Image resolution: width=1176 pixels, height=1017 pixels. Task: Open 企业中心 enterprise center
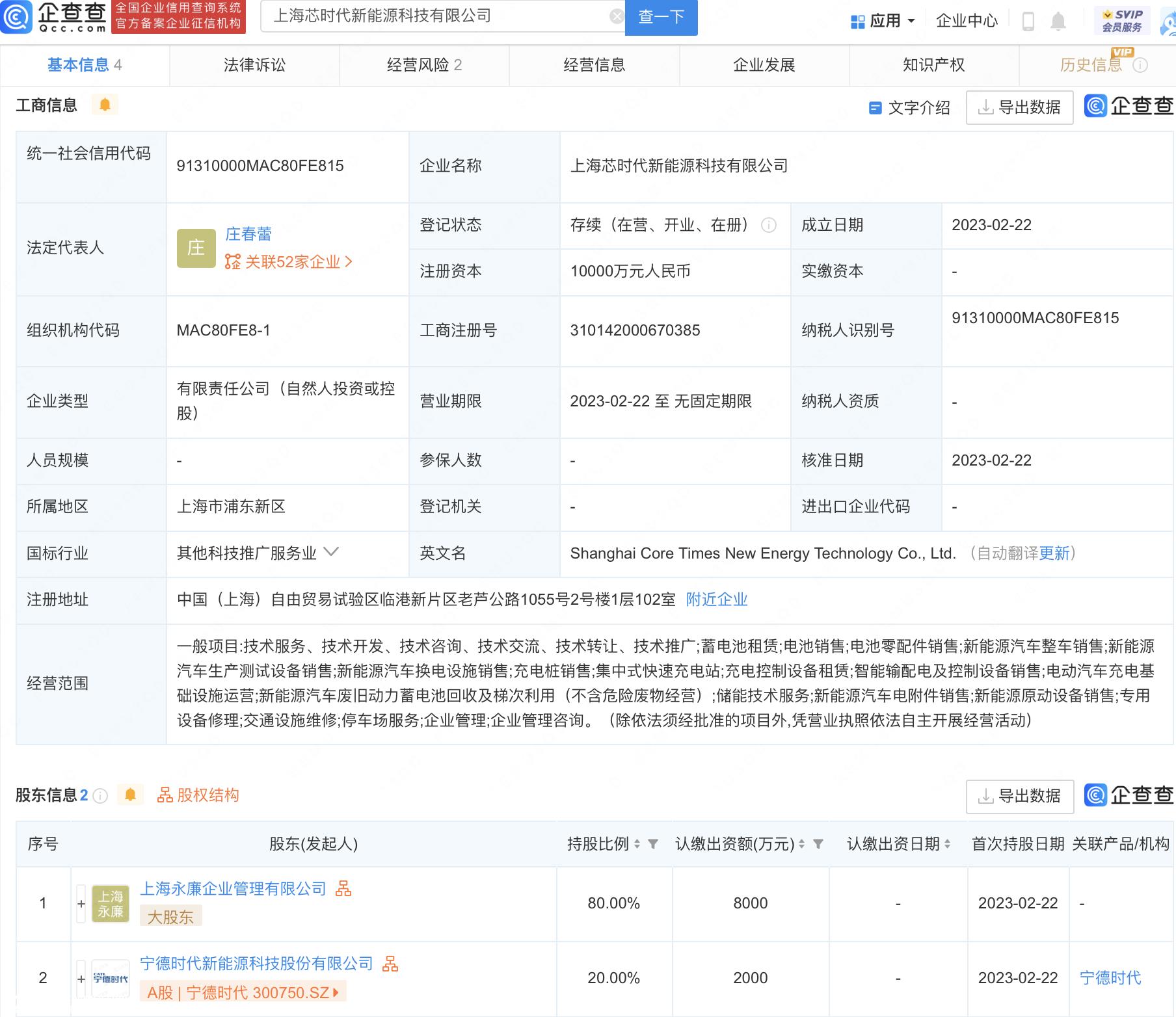(x=967, y=21)
